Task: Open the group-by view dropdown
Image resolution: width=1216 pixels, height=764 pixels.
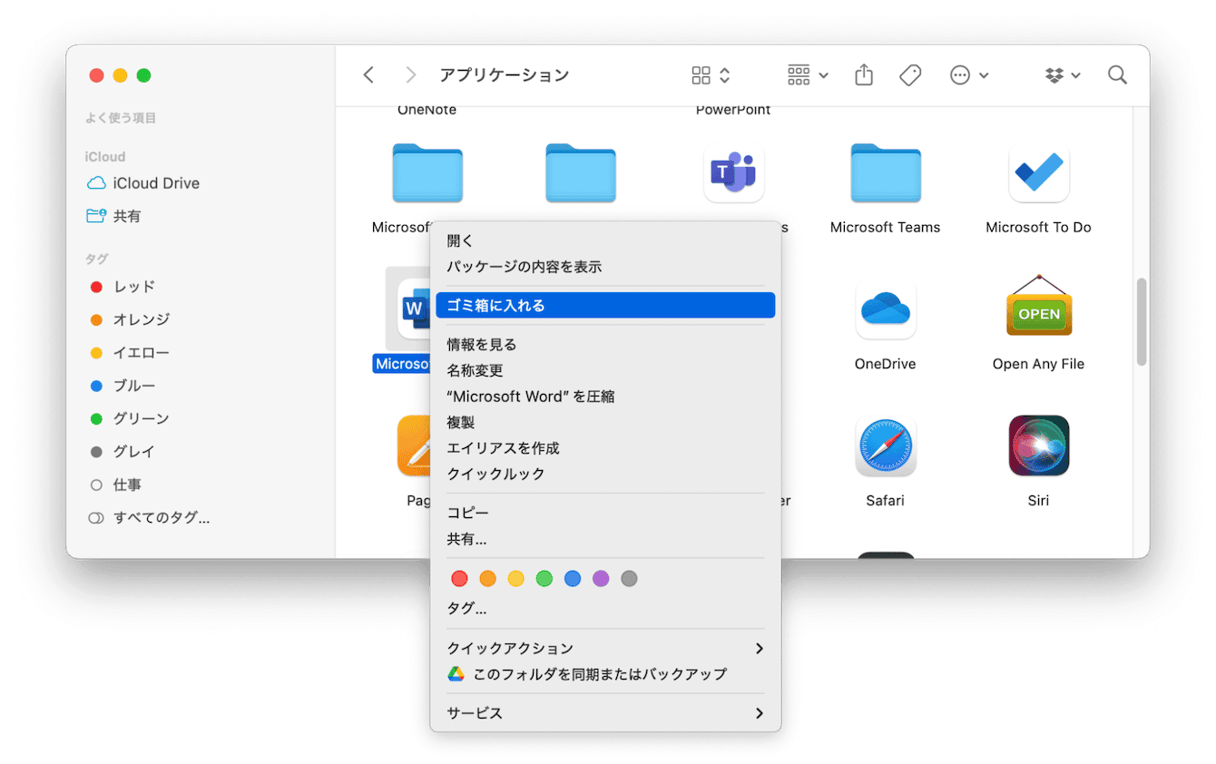Action: (807, 75)
